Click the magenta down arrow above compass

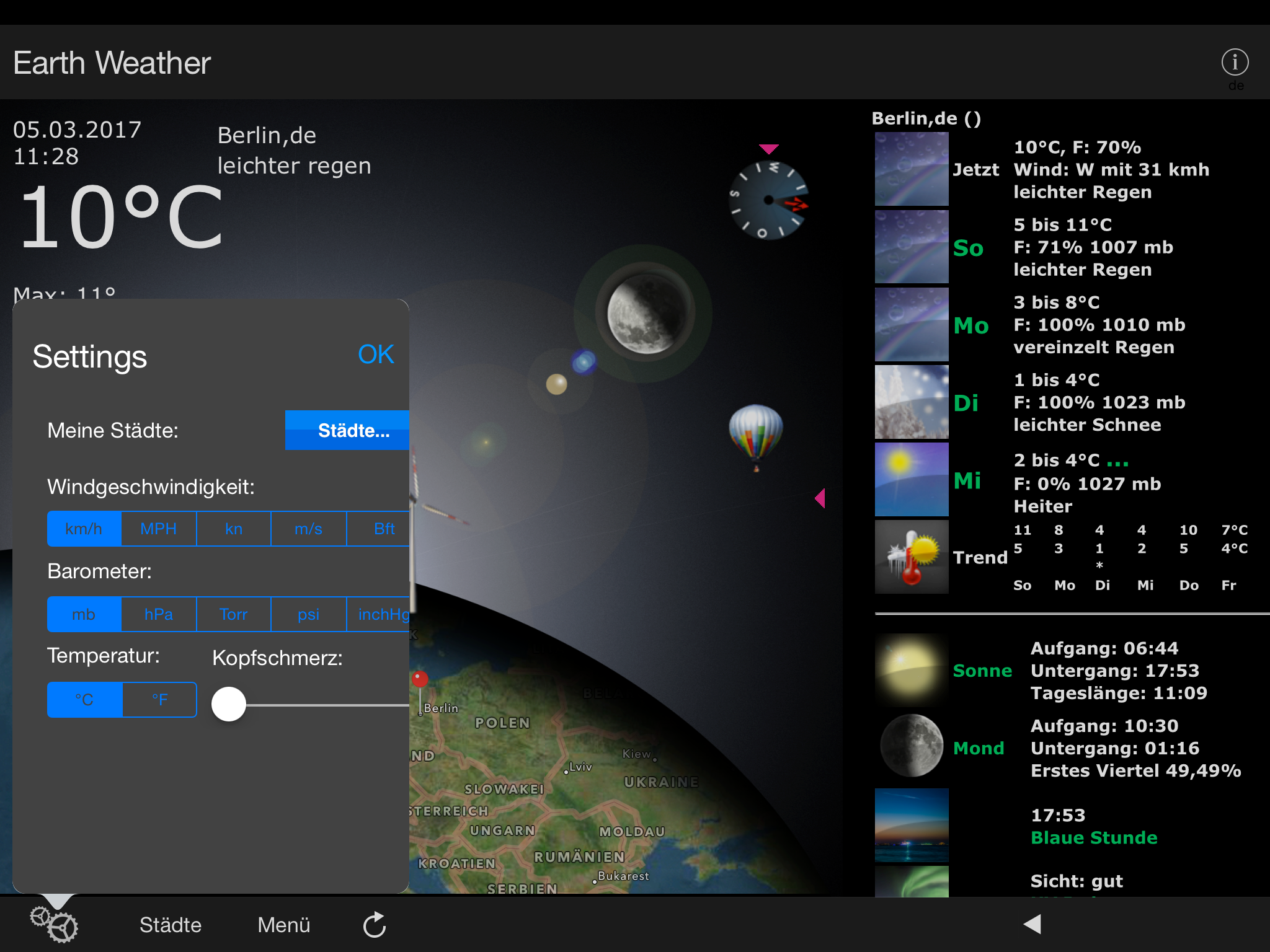[x=768, y=149]
